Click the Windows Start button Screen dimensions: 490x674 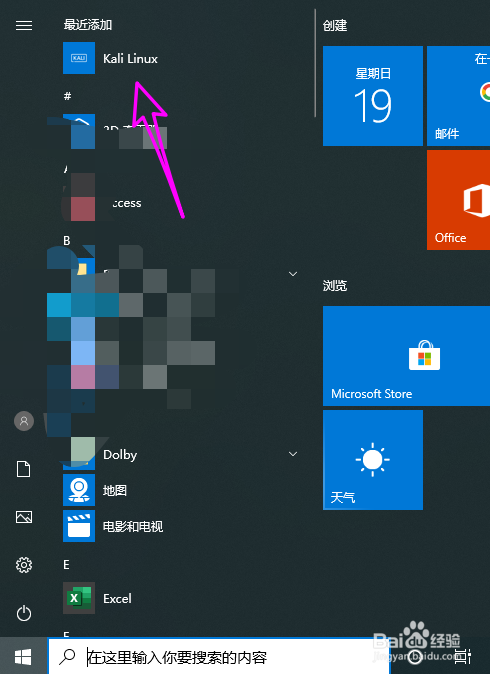click(x=23, y=656)
